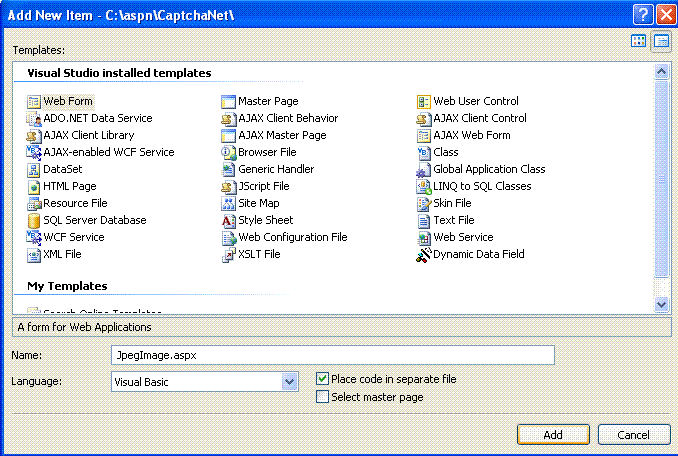
Task: Choose the XML File icon
Action: point(34,255)
